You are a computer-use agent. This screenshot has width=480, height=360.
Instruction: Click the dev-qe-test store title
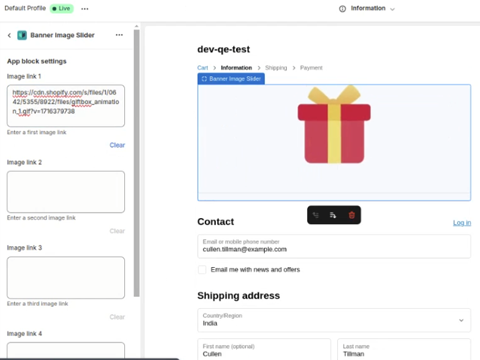223,49
